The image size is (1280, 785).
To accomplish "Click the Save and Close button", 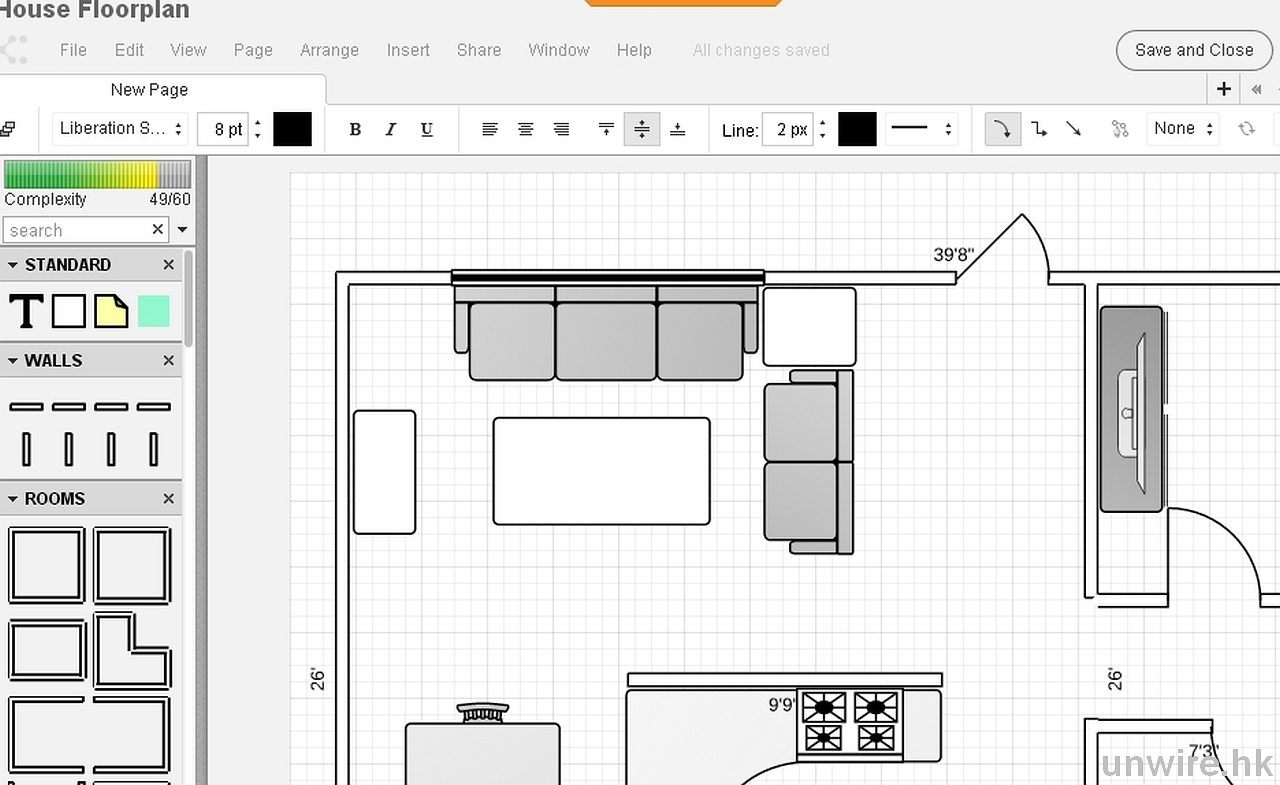I will 1193,50.
